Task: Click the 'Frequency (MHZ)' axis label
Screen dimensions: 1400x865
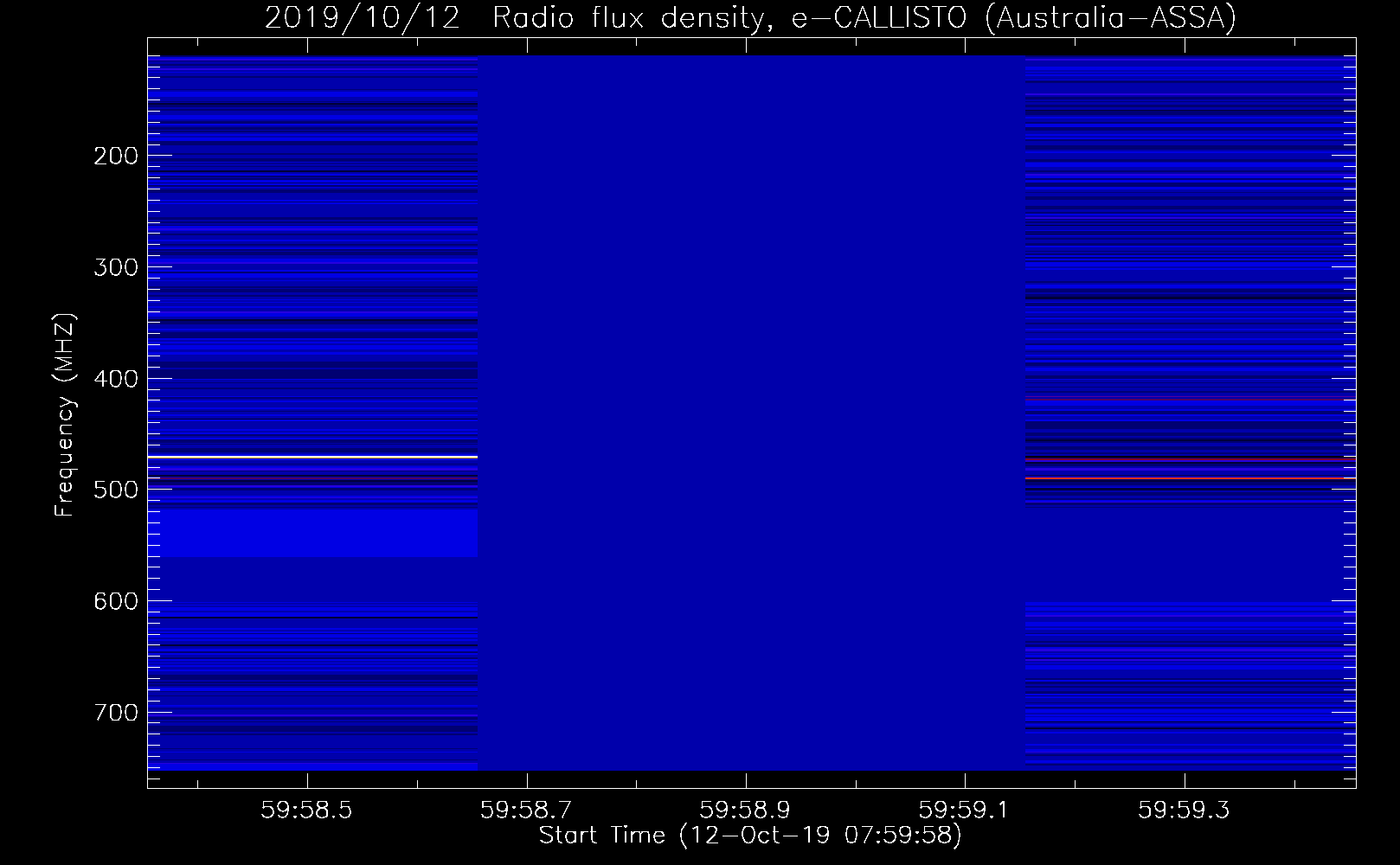Action: (65, 415)
